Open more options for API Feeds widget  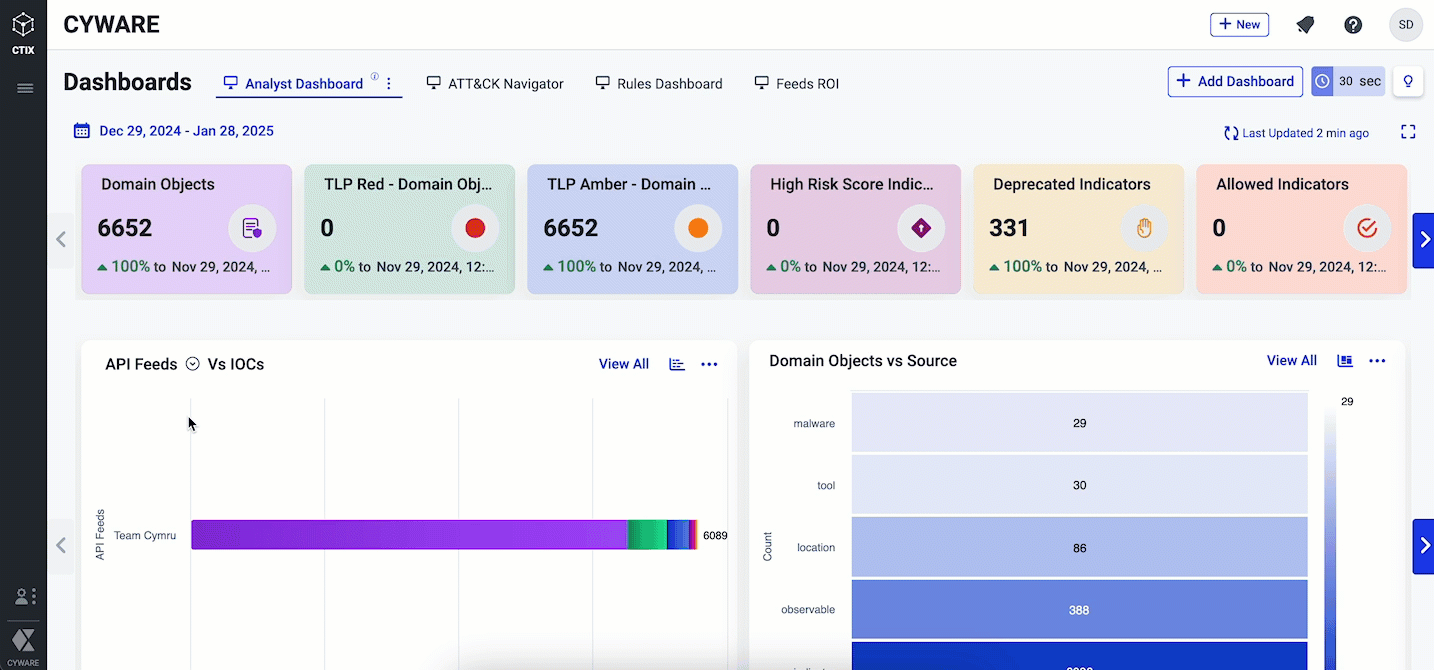coord(709,364)
